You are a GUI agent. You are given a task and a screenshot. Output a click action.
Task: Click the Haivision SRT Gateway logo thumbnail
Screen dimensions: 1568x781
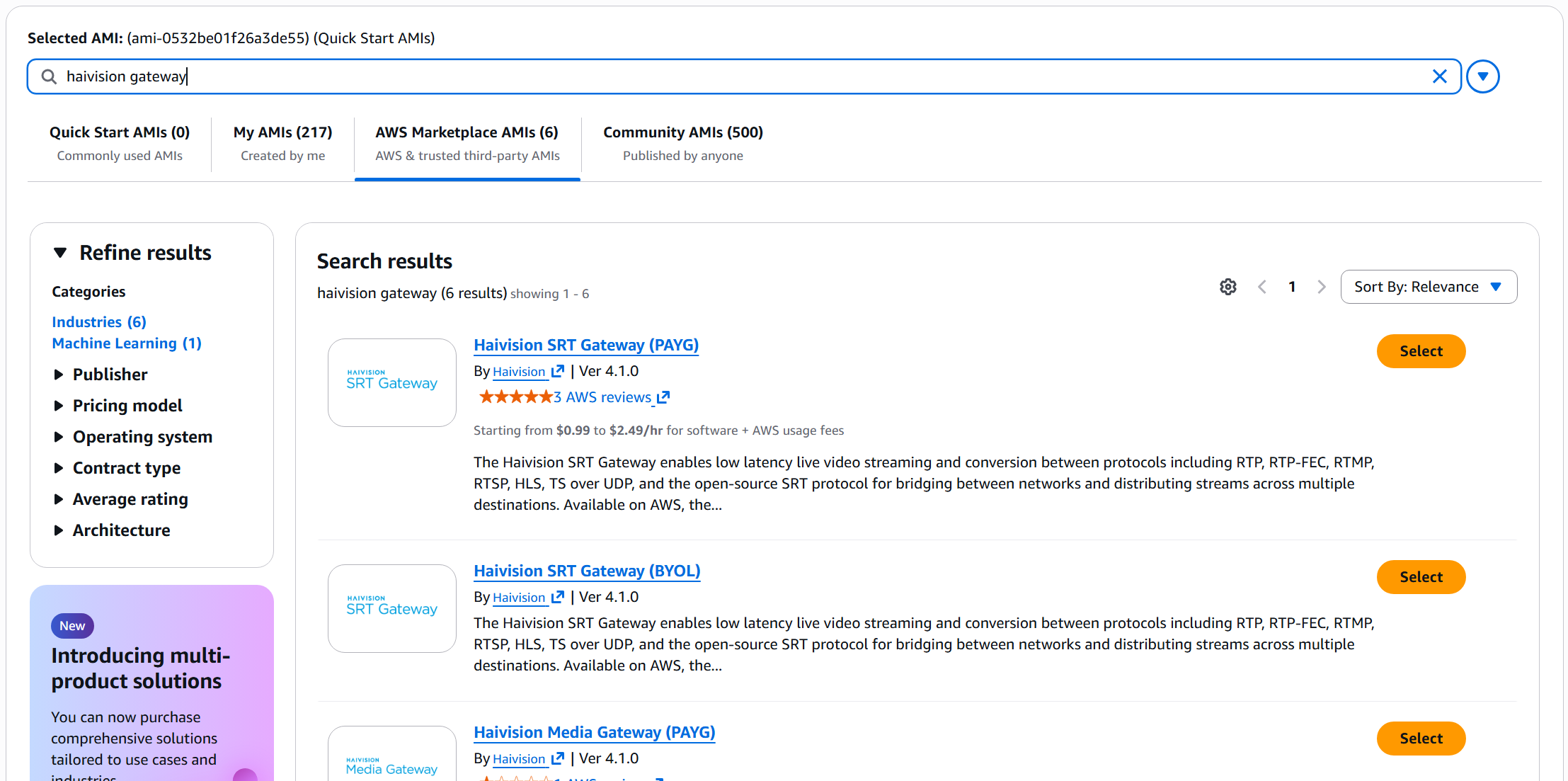point(391,382)
